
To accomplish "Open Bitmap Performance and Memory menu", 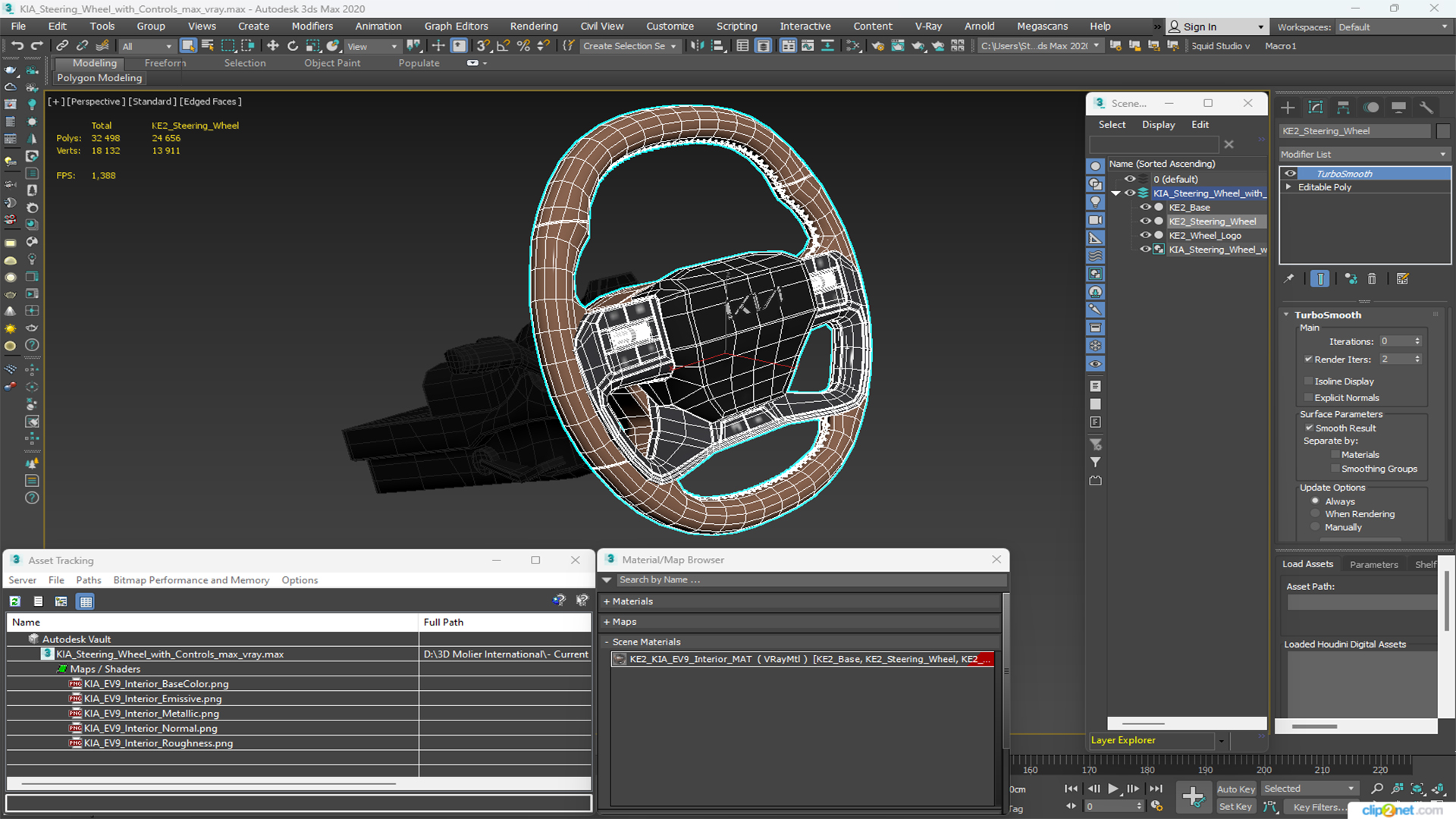I will point(191,580).
